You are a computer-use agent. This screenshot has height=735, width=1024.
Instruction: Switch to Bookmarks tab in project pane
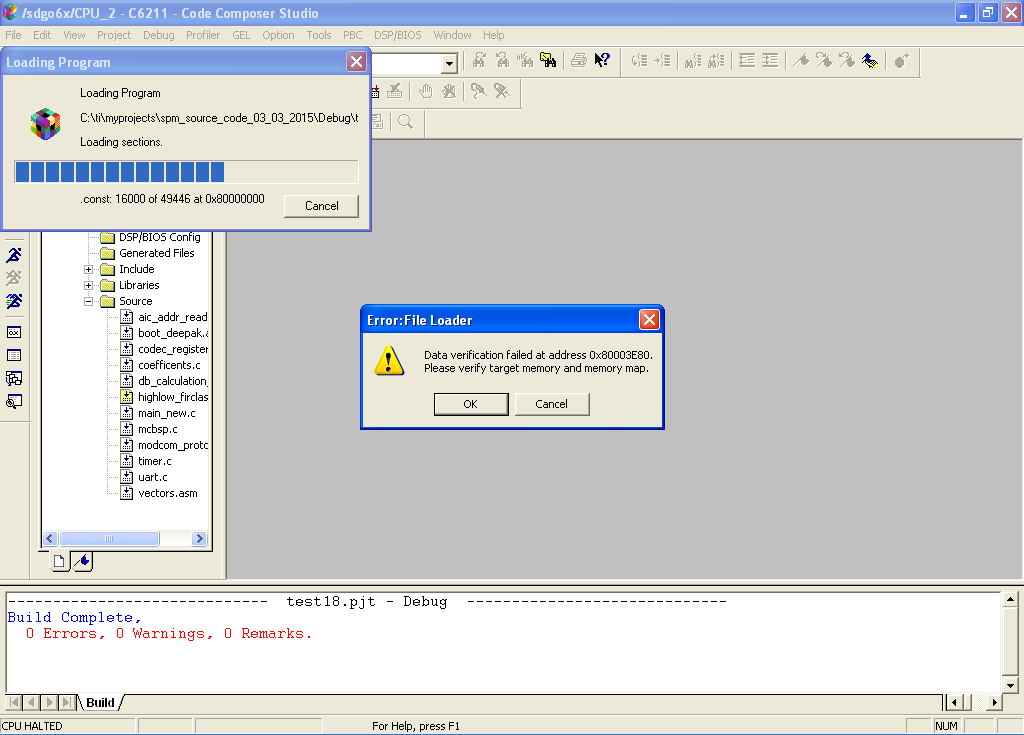pyautogui.click(x=82, y=561)
